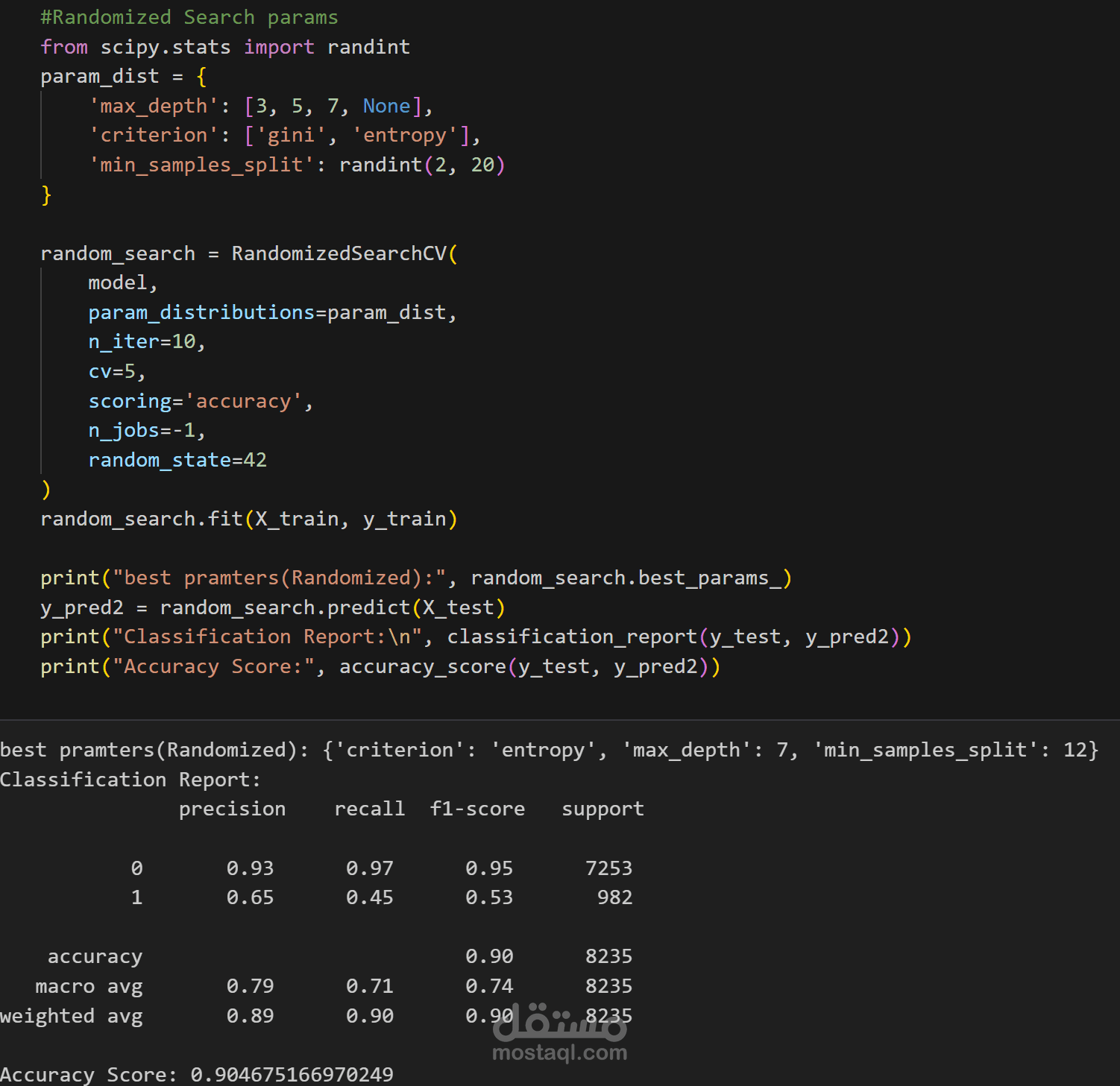This screenshot has width=1120, height=1086.
Task: Click support value 7253
Action: pos(608,868)
